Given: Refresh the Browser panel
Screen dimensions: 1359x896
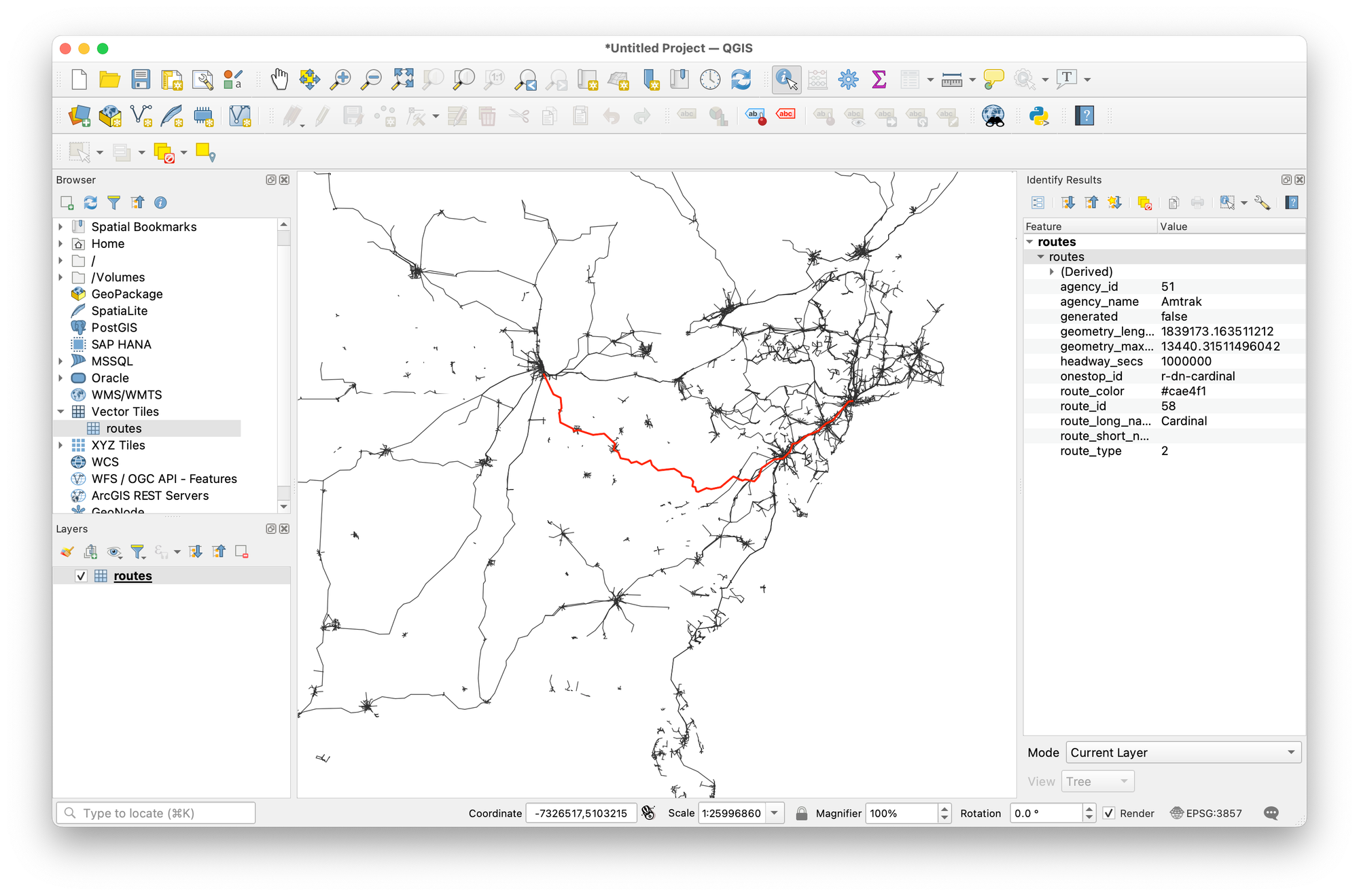Looking at the screenshot, I should click(90, 202).
